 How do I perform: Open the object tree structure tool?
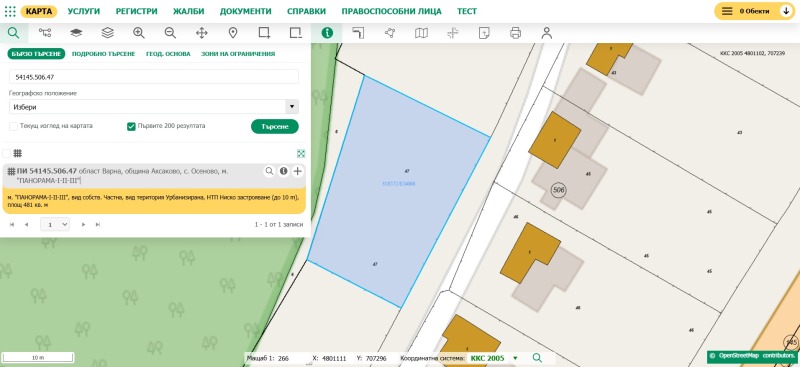coord(45,33)
